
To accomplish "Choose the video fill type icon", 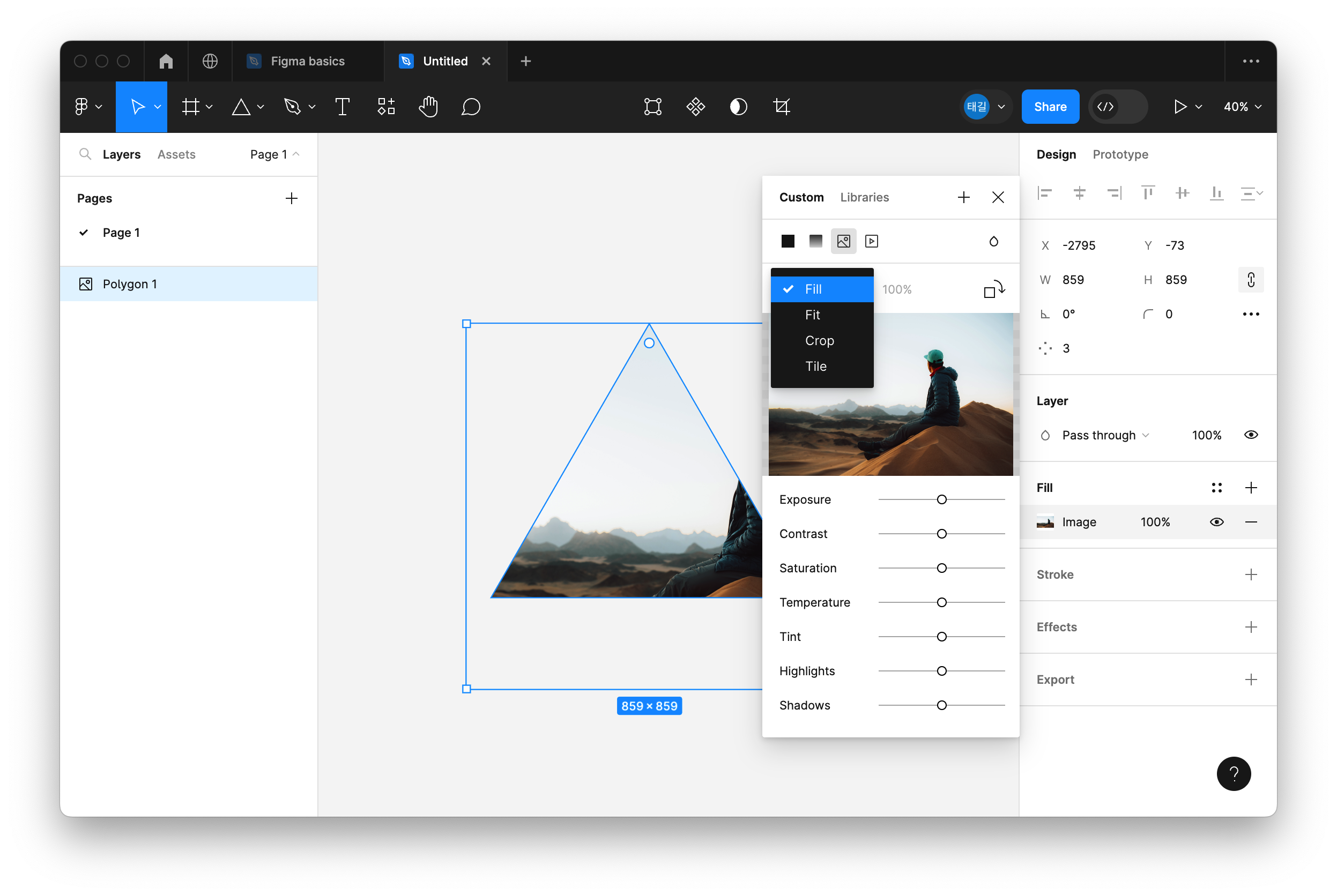I will click(x=871, y=241).
